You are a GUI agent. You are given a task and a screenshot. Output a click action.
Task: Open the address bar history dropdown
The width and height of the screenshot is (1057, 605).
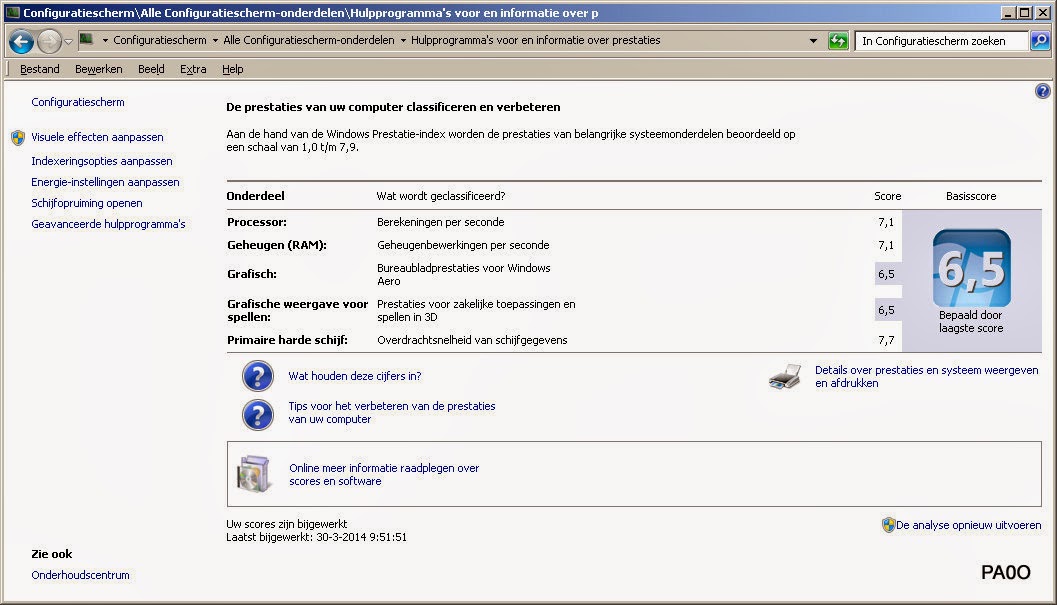pos(813,40)
